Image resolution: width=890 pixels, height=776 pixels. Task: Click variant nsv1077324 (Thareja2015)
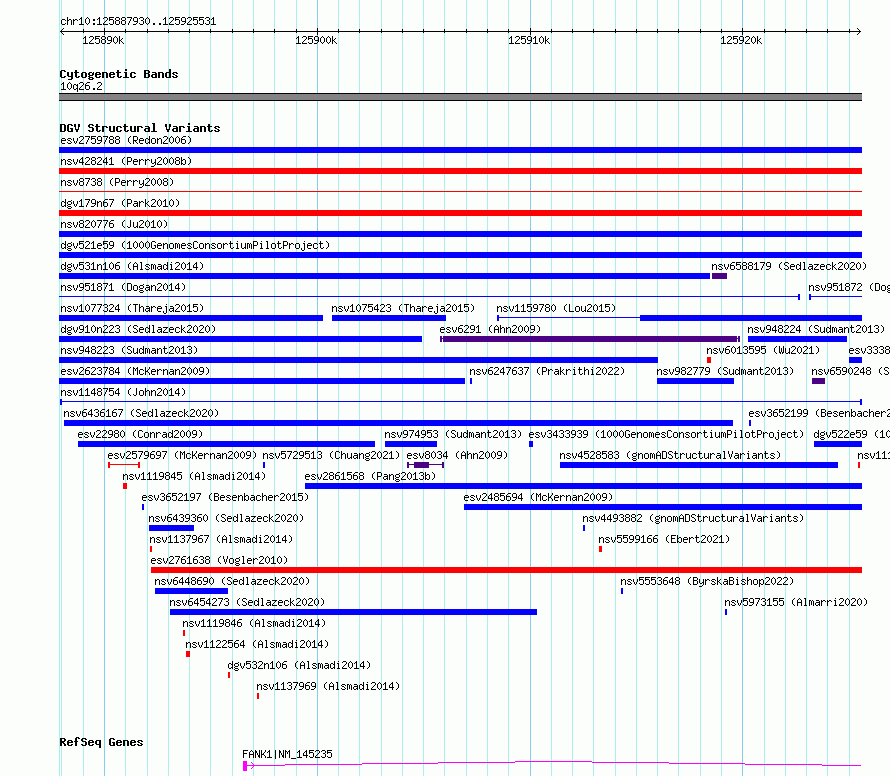(132, 308)
